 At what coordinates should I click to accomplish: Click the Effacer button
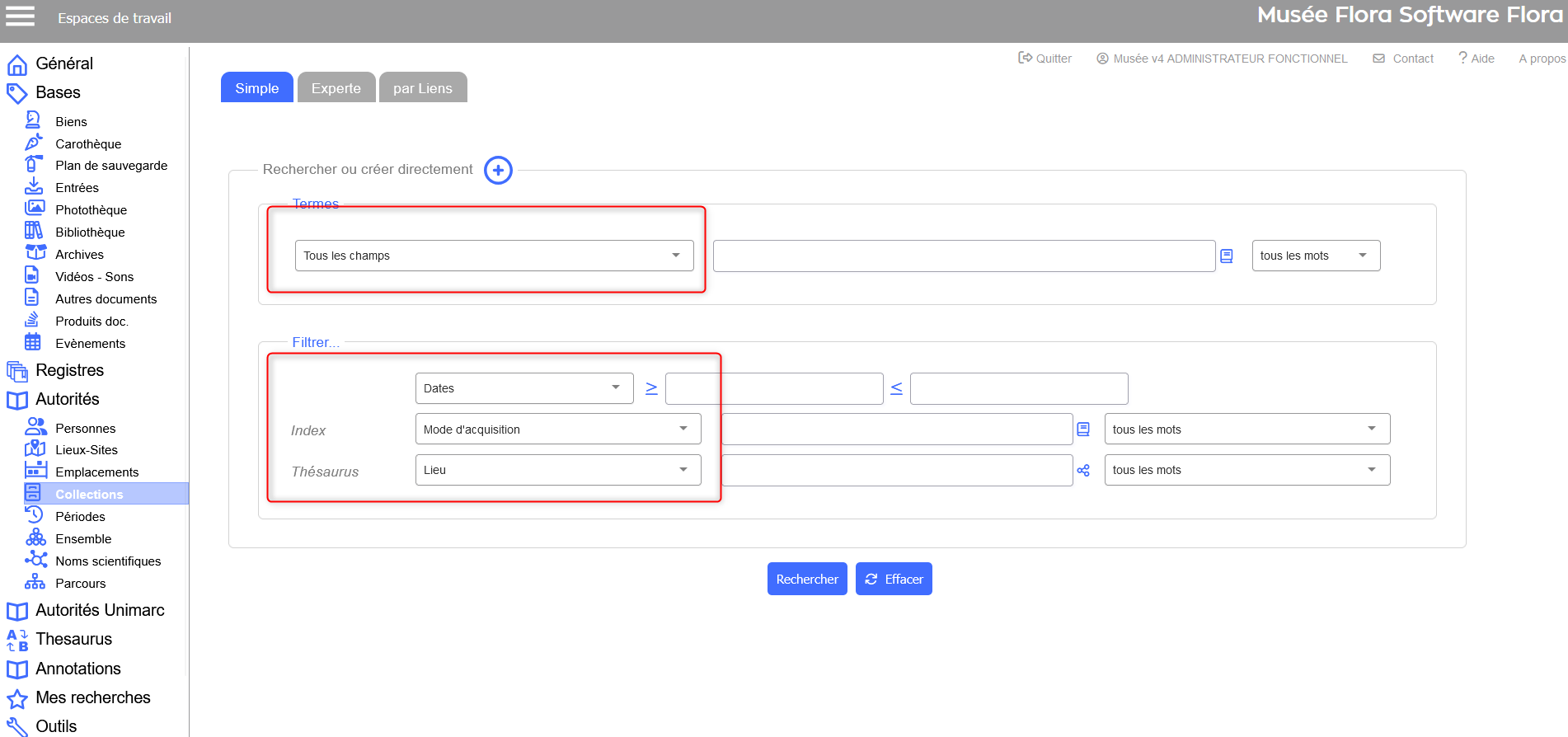pyautogui.click(x=894, y=580)
